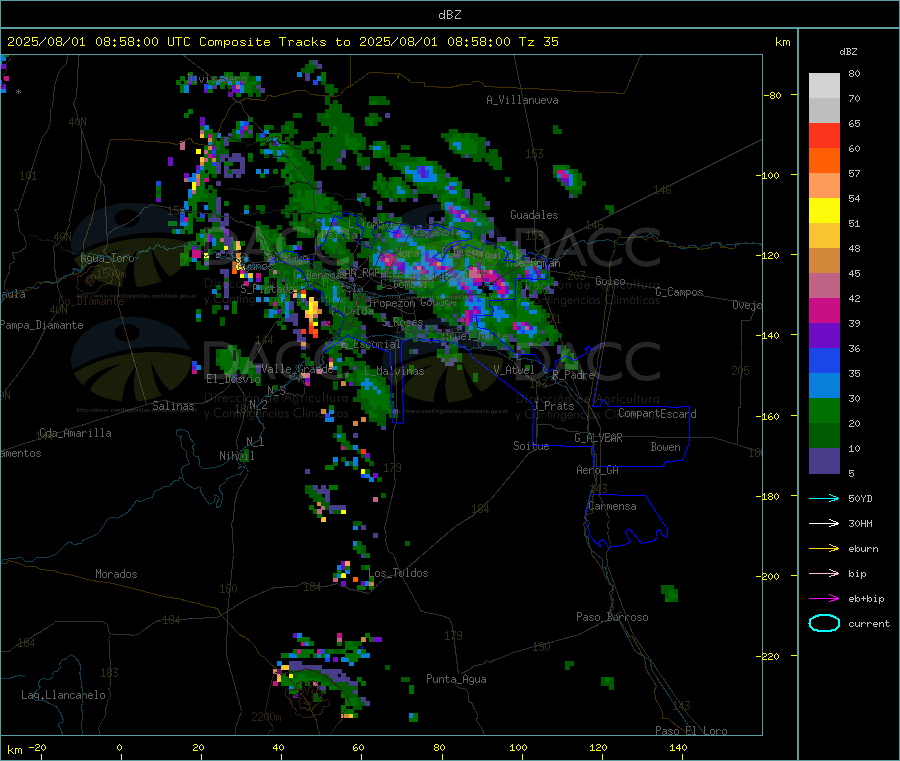Click the cyan 50YD arrow legend icon
The image size is (900, 761).
click(x=824, y=498)
